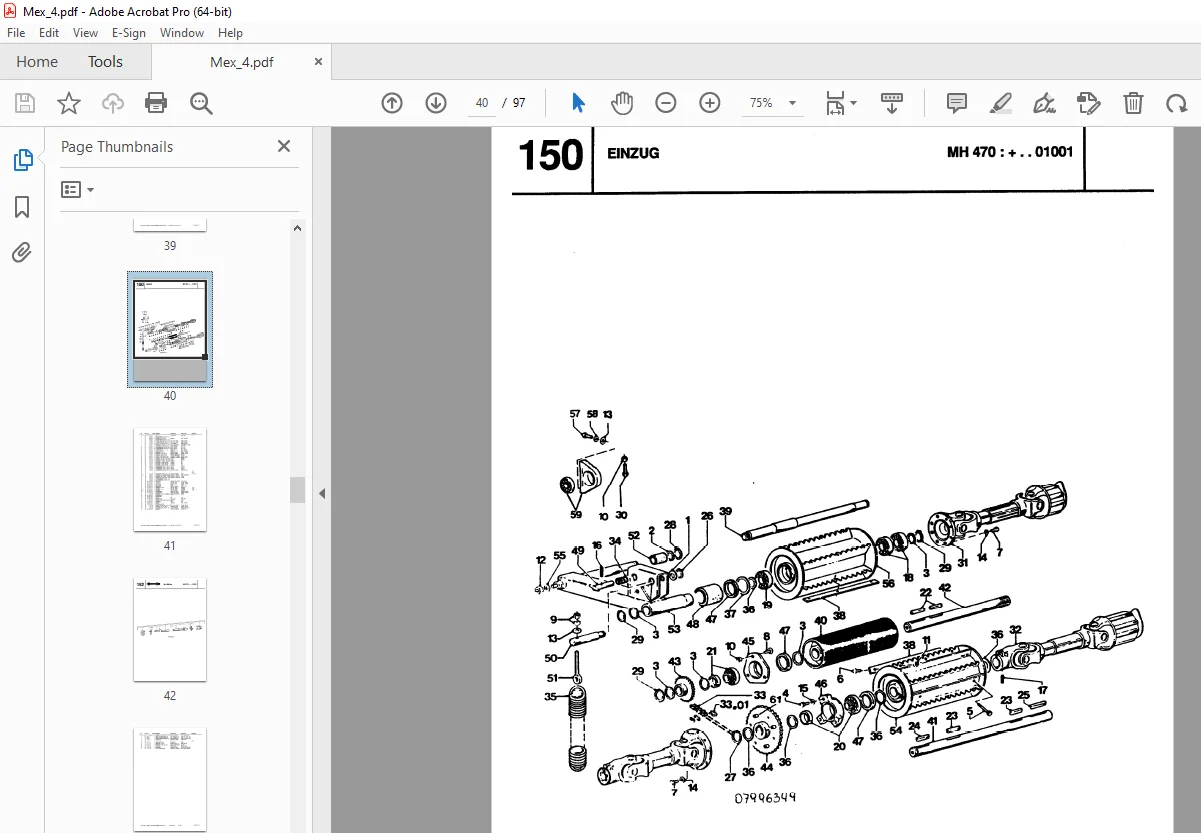Select page 40 thumbnail
The height and width of the screenshot is (833, 1201).
click(170, 329)
